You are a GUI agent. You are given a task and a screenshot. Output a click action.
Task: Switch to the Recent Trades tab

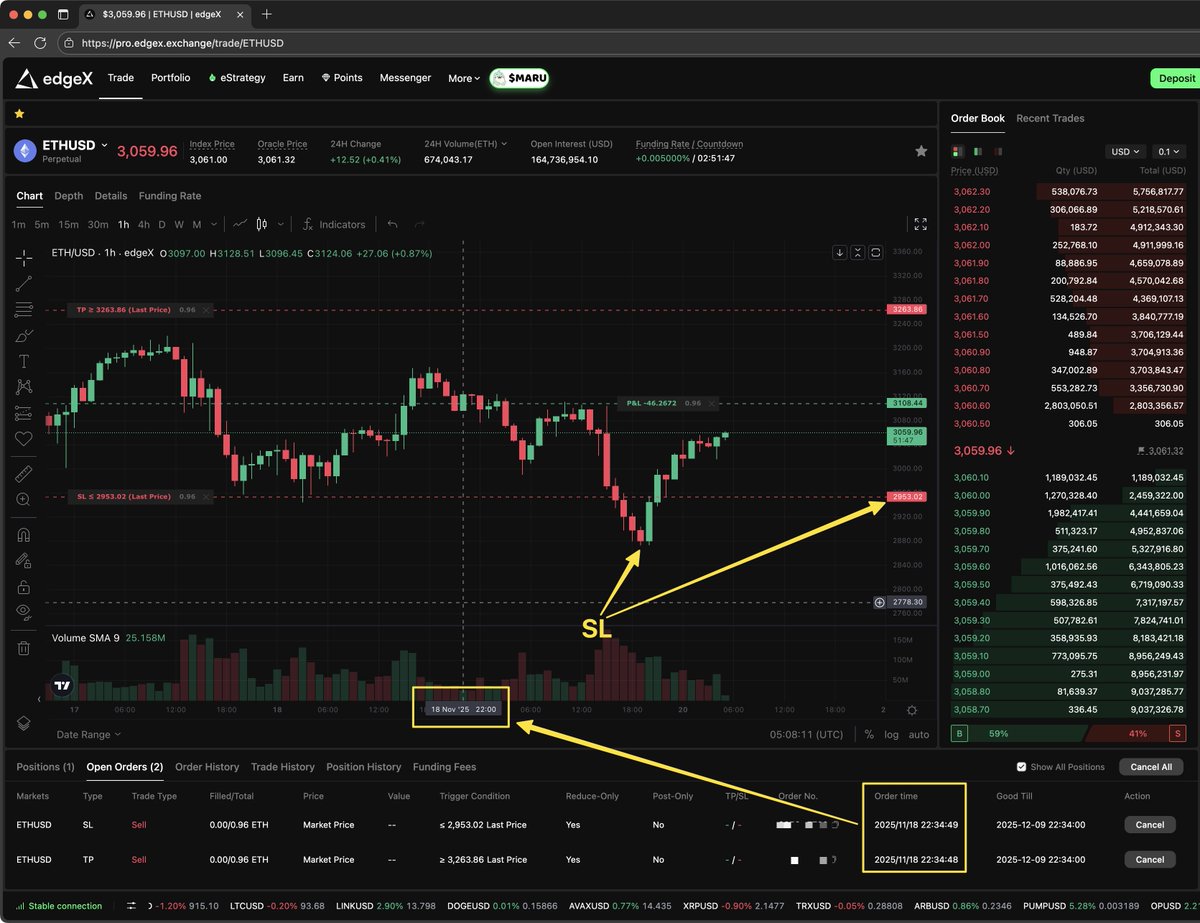(1050, 118)
